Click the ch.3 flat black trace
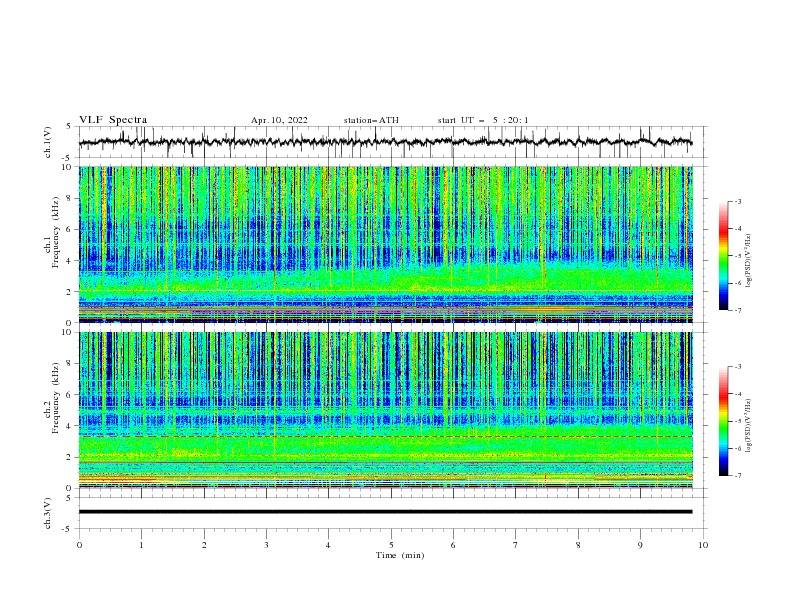The height and width of the screenshot is (612, 792). (x=385, y=512)
